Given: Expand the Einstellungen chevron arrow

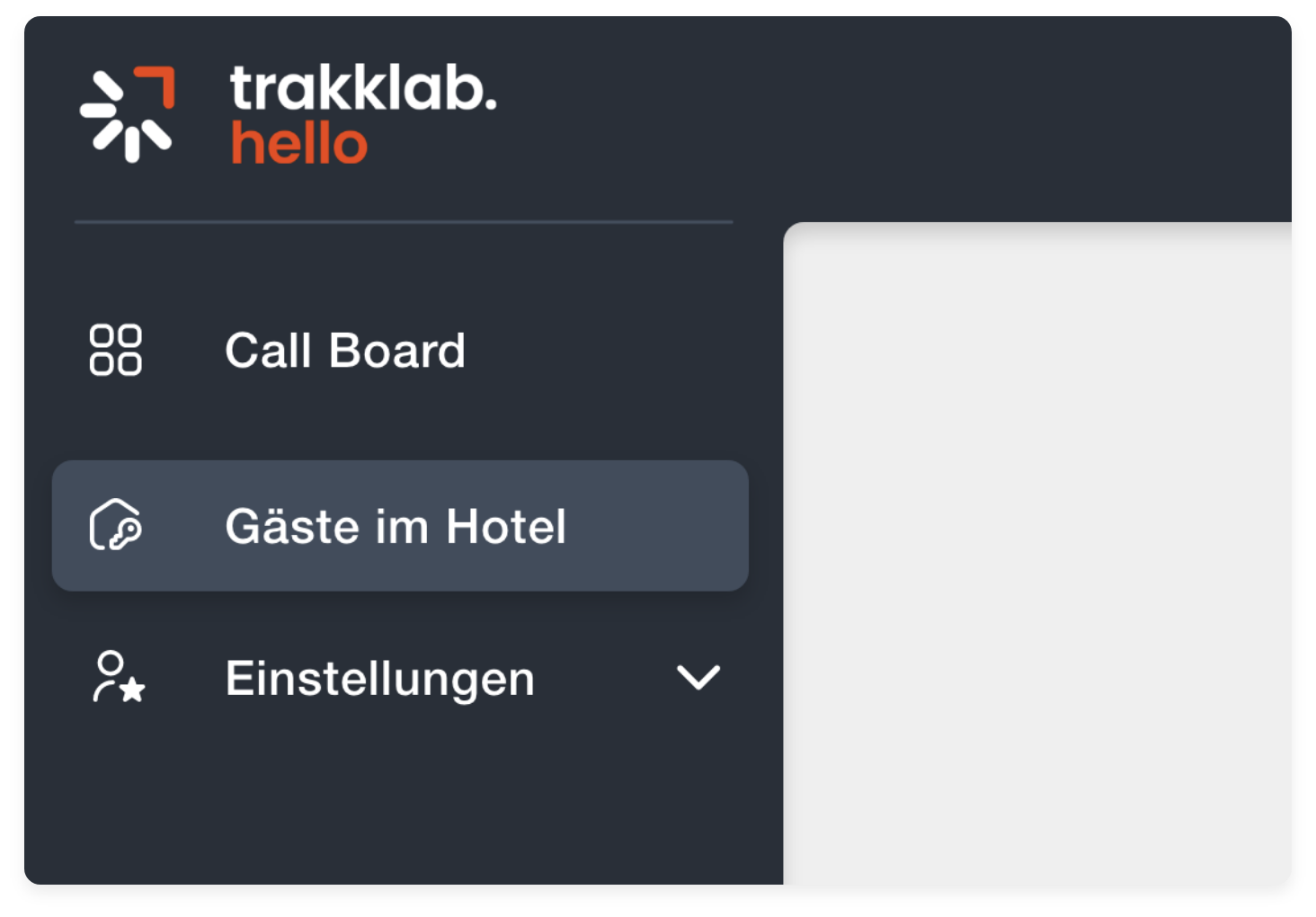Looking at the screenshot, I should click(x=698, y=678).
